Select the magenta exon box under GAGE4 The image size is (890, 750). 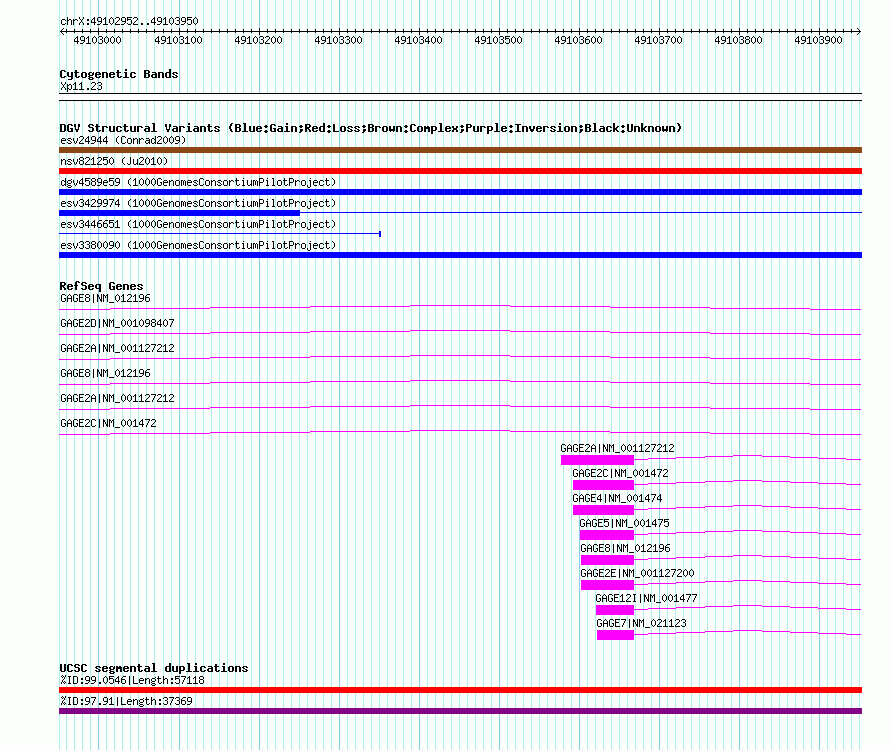603,510
